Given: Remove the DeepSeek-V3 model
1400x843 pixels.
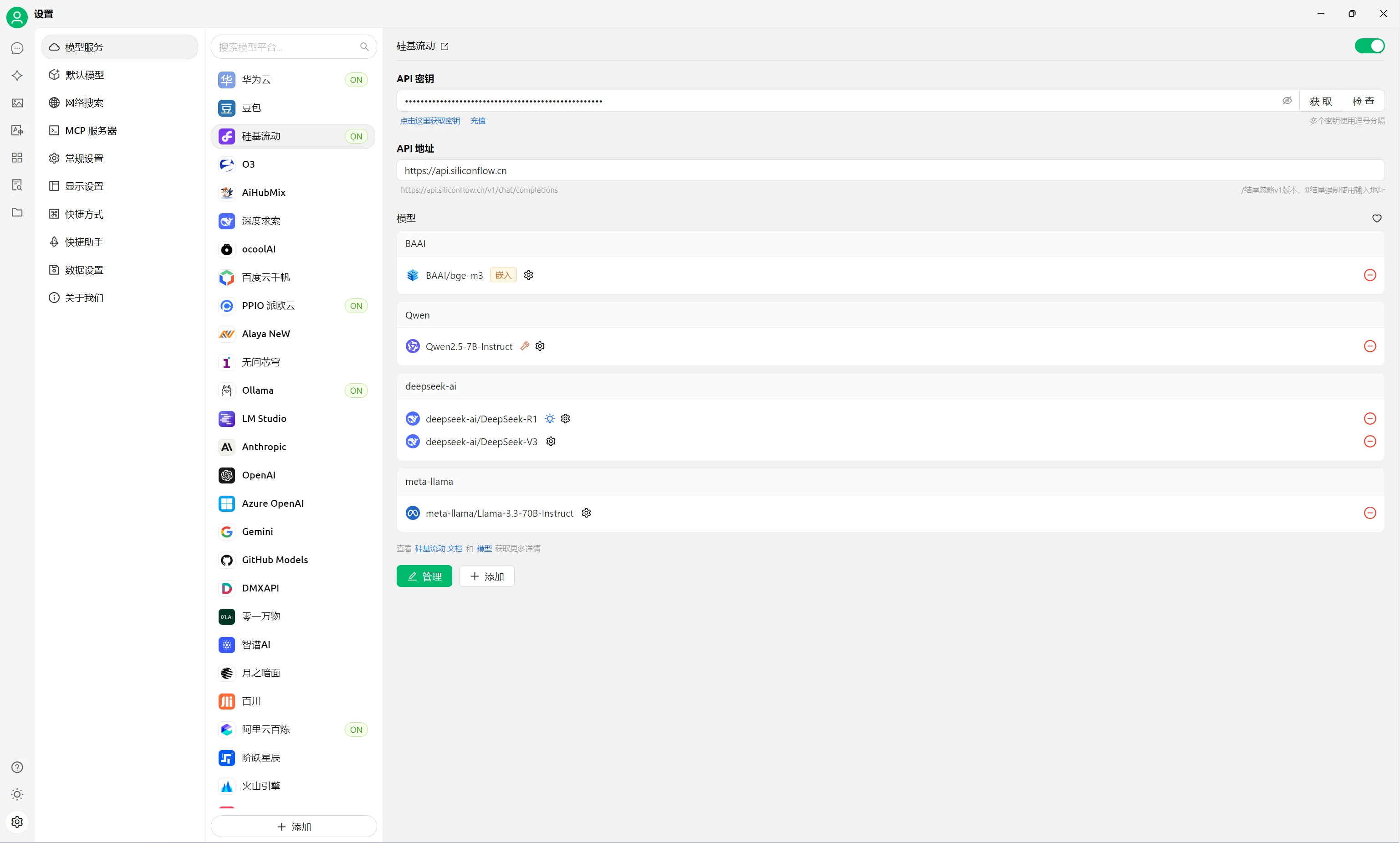Looking at the screenshot, I should click(1370, 442).
